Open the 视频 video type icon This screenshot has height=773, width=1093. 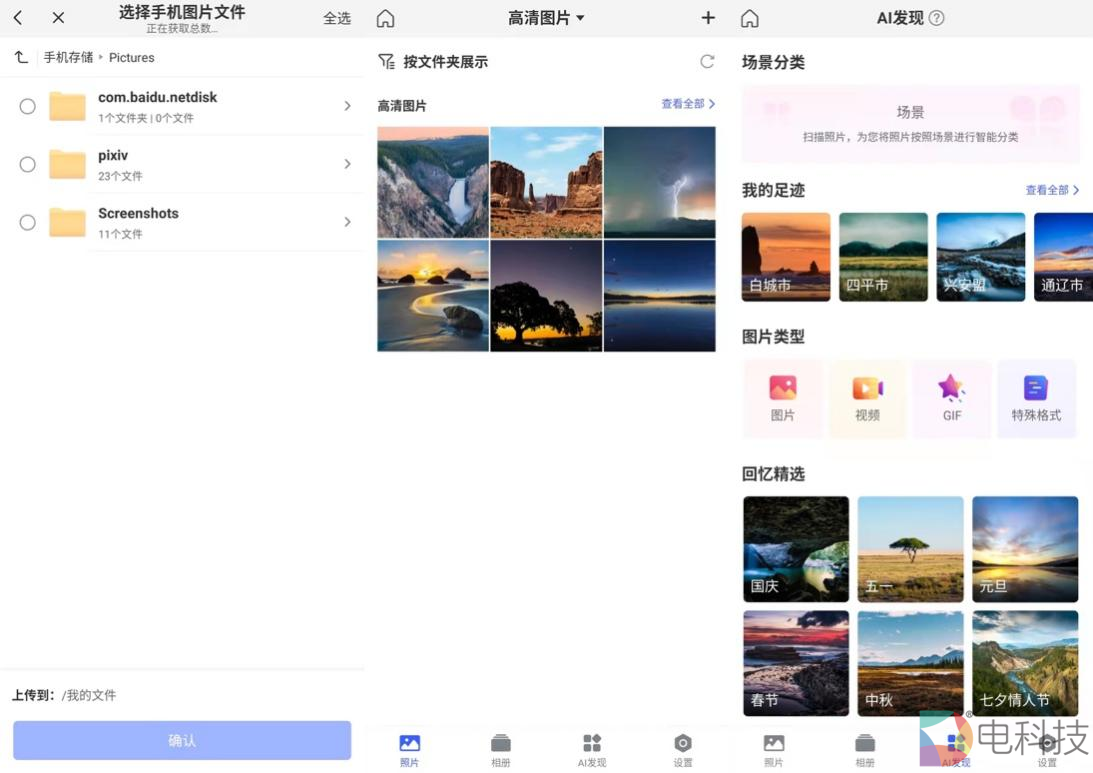click(x=866, y=397)
